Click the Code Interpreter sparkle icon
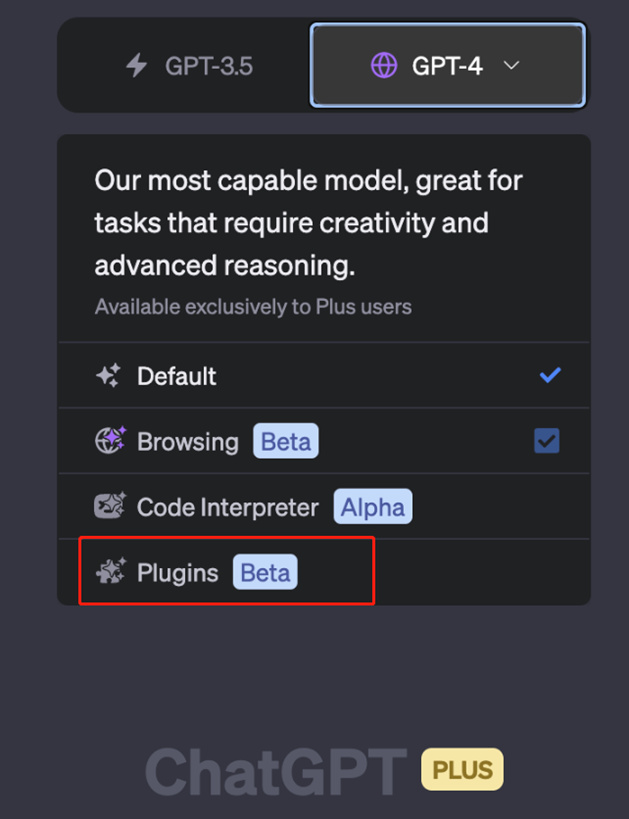Screen dimensions: 629x819 pyautogui.click(x=110, y=506)
